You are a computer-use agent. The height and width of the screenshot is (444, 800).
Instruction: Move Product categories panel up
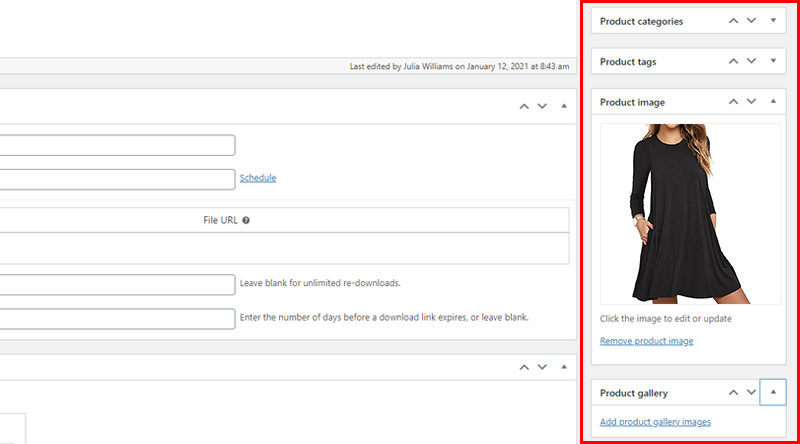[x=733, y=21]
